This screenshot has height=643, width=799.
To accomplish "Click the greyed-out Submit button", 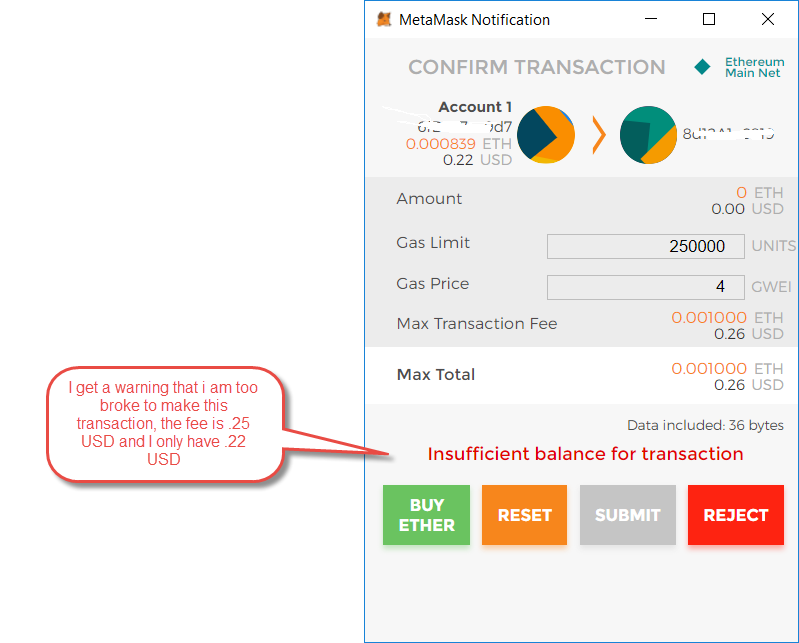I will click(x=628, y=515).
